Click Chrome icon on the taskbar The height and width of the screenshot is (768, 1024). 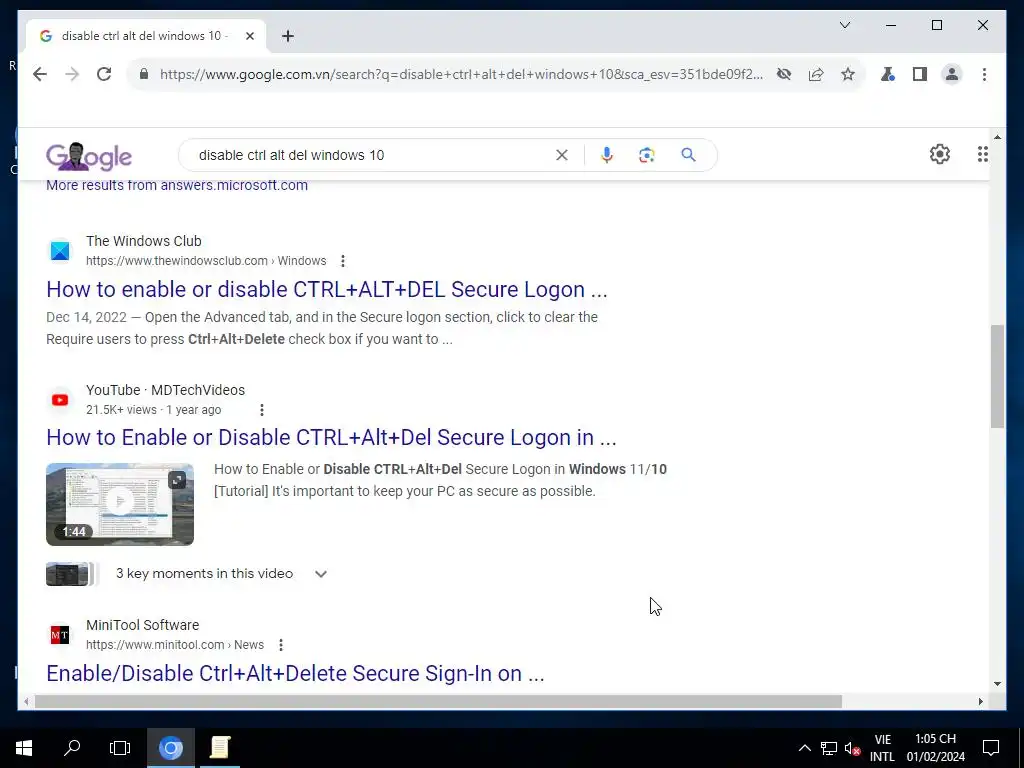170,748
